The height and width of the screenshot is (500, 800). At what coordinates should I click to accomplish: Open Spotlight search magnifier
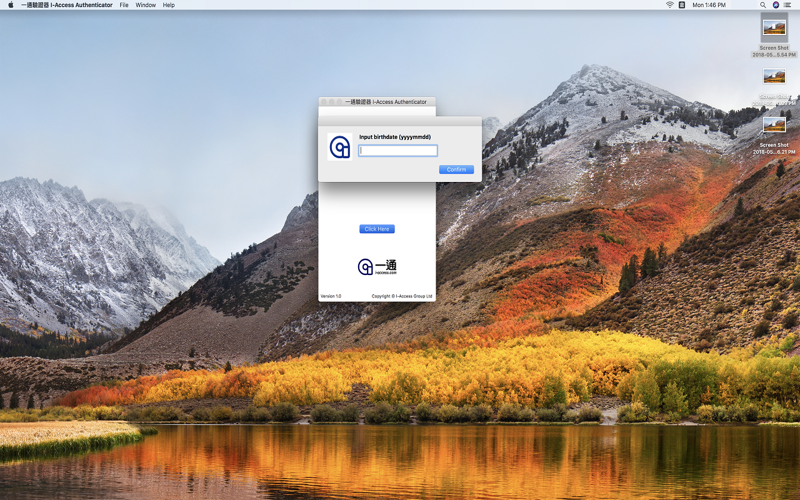pyautogui.click(x=763, y=5)
